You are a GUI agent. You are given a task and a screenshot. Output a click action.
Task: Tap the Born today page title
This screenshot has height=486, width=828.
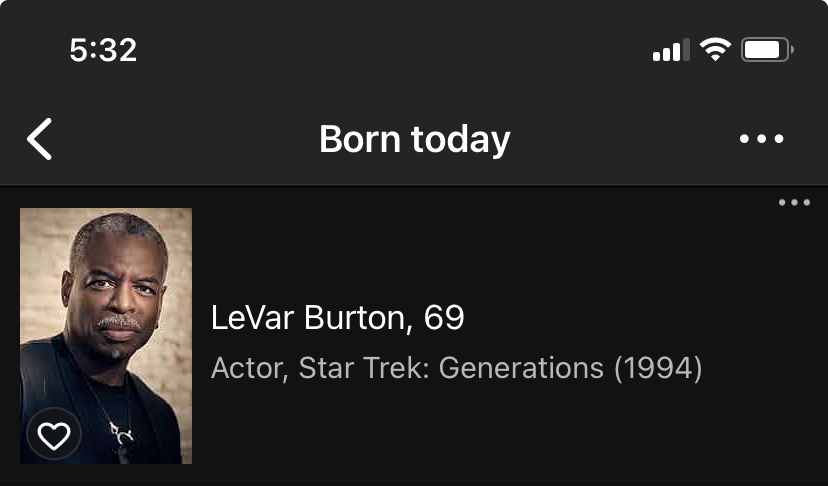(414, 139)
